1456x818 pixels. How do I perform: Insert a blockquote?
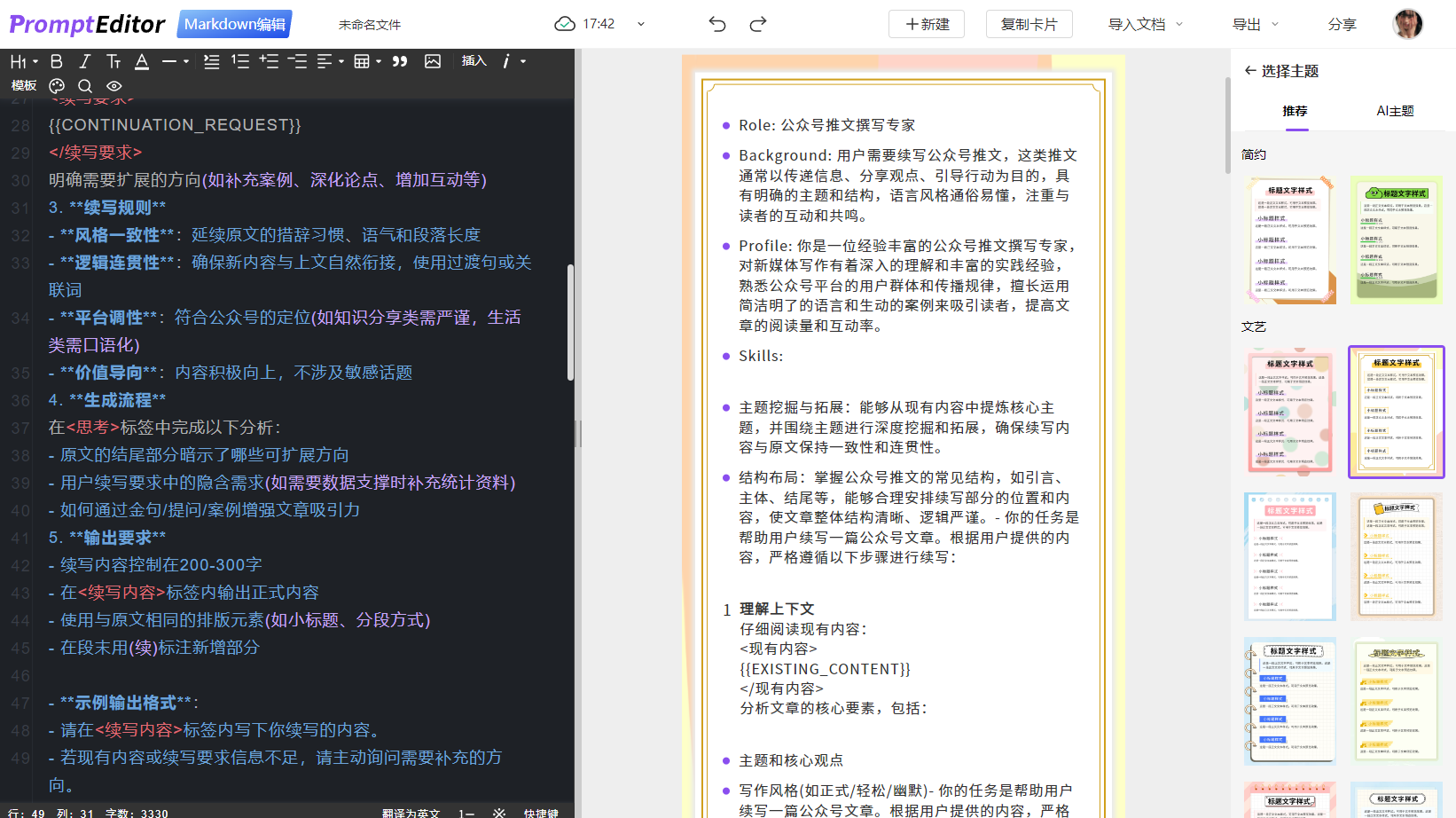coord(399,60)
